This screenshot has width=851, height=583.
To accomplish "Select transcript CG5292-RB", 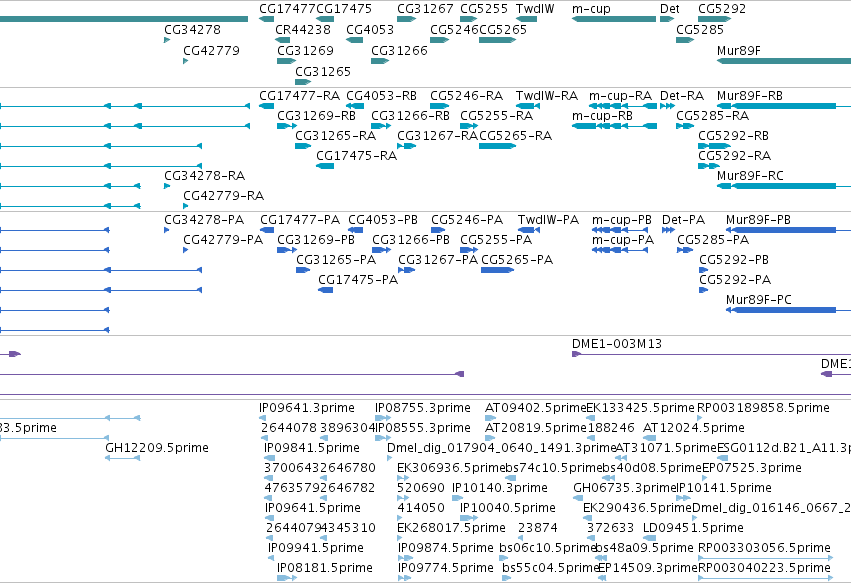I will (714, 146).
